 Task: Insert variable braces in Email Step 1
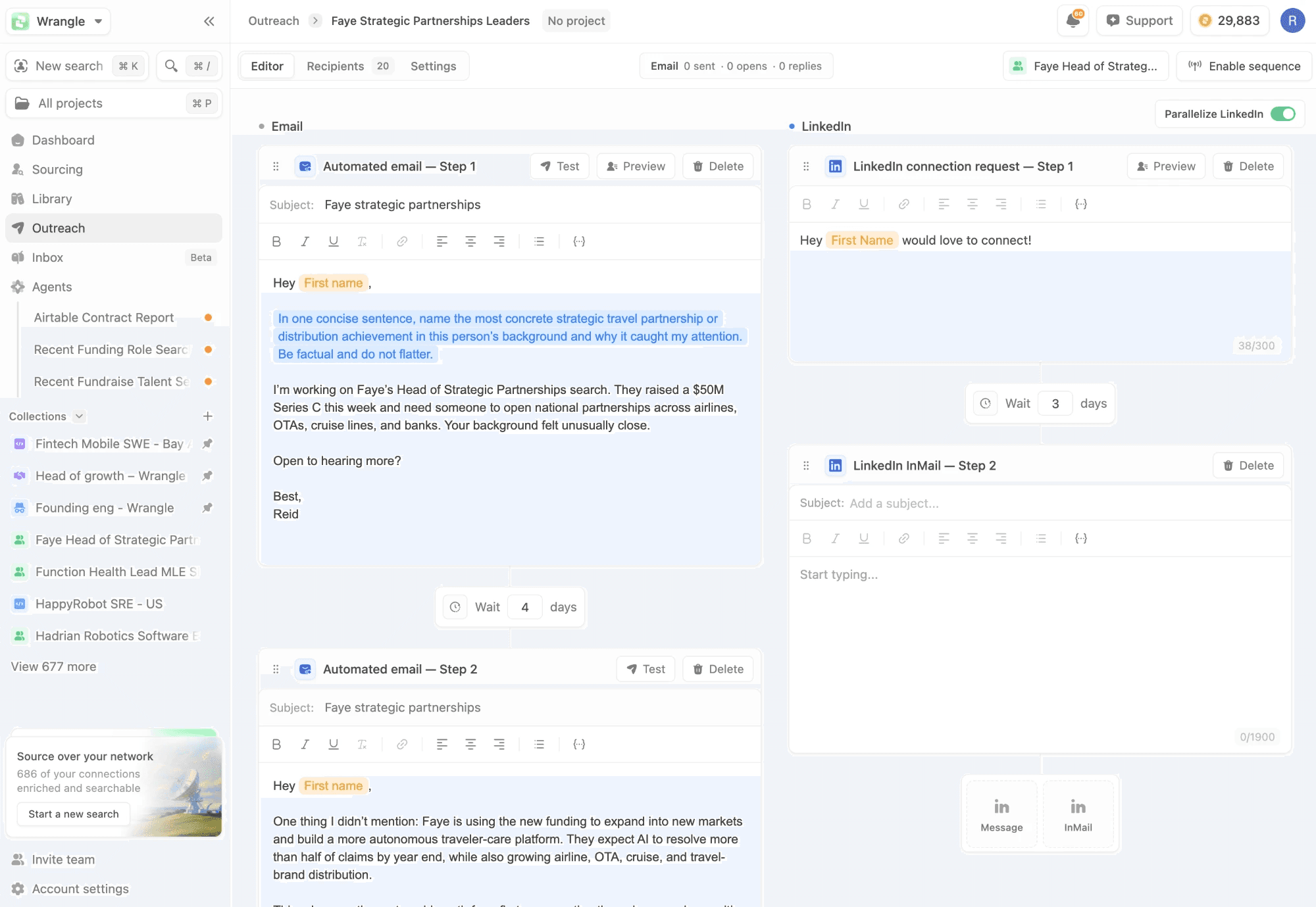(x=579, y=241)
